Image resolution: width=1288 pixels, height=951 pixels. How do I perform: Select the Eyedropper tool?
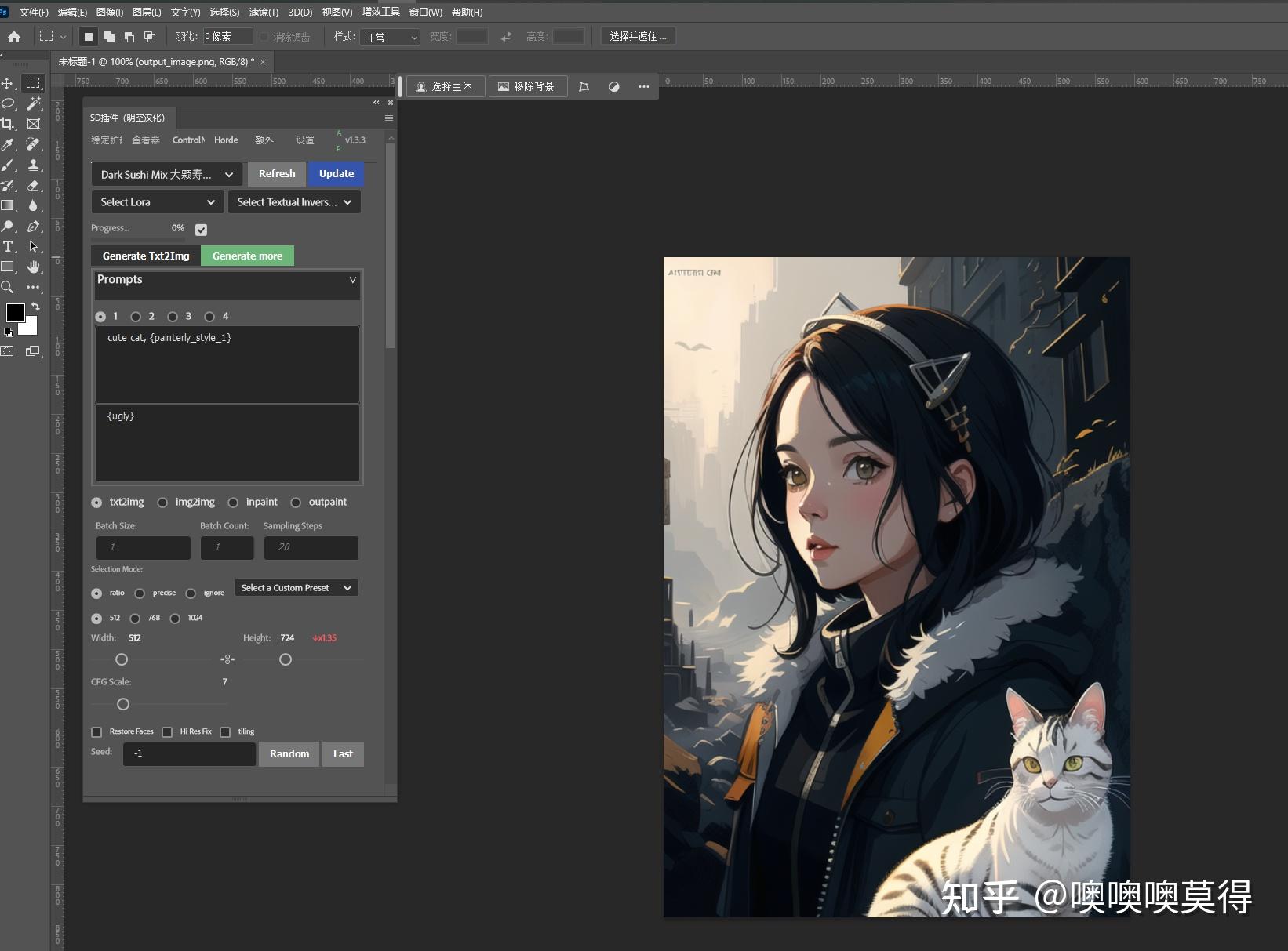click(8, 144)
